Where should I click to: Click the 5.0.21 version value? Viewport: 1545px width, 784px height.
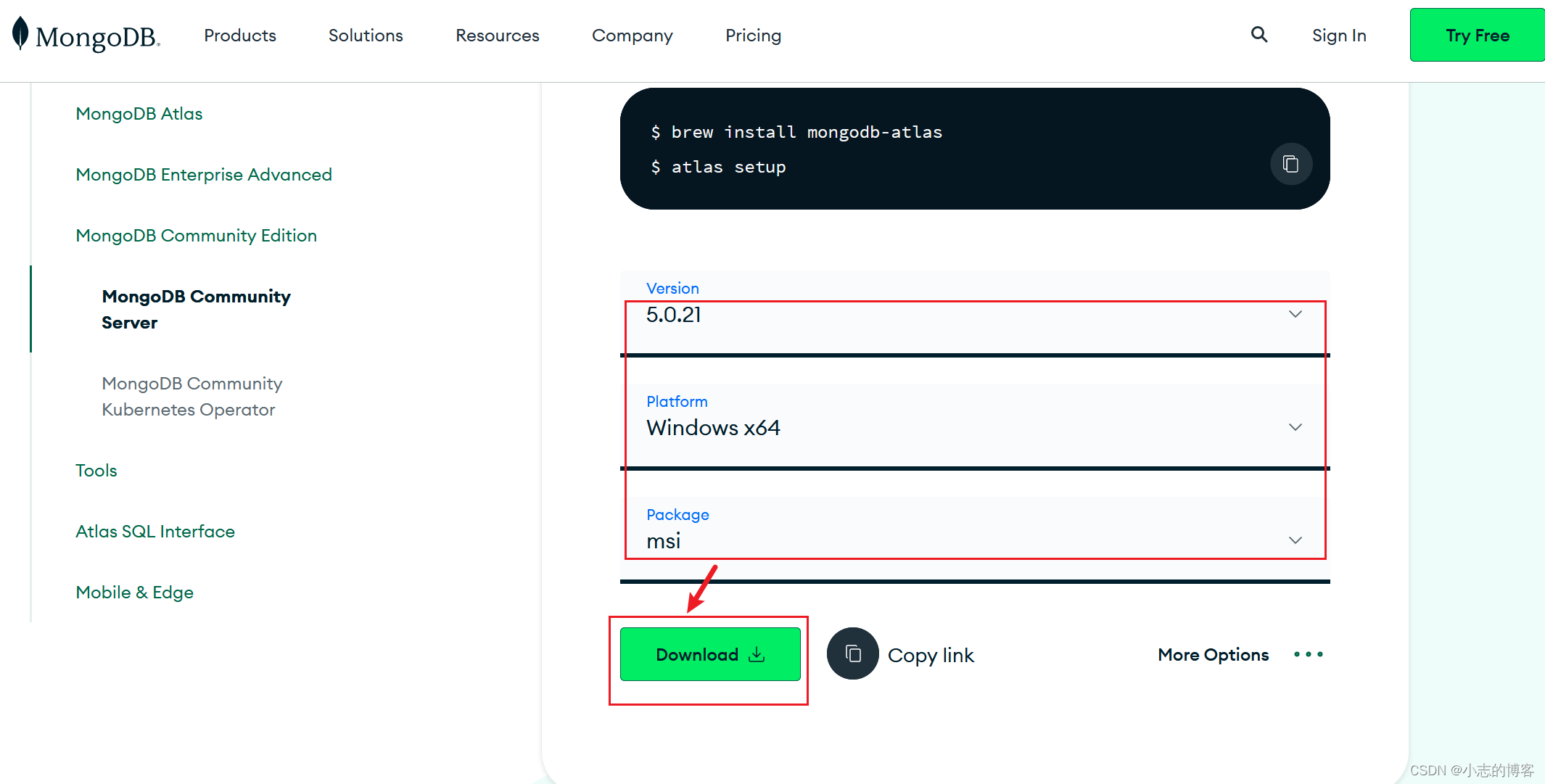tap(674, 315)
